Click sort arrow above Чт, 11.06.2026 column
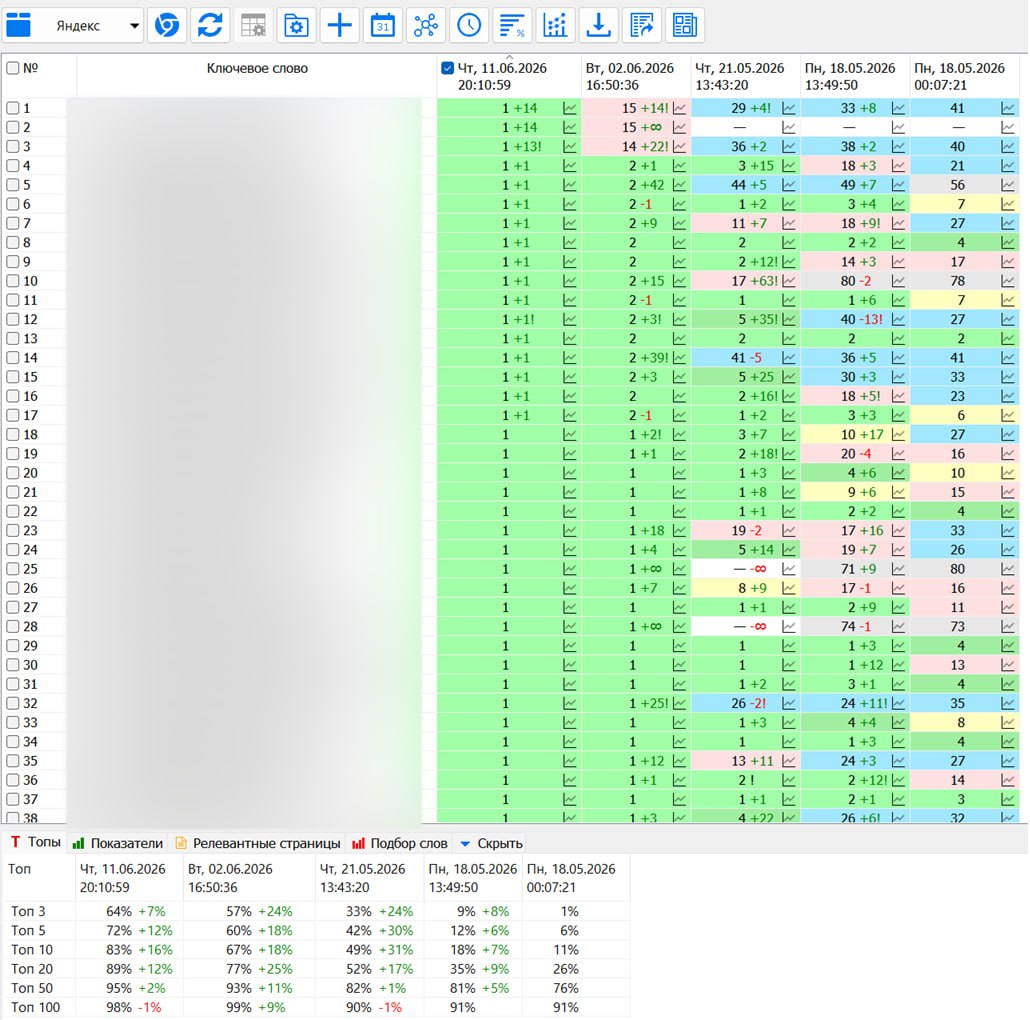 tap(509, 57)
